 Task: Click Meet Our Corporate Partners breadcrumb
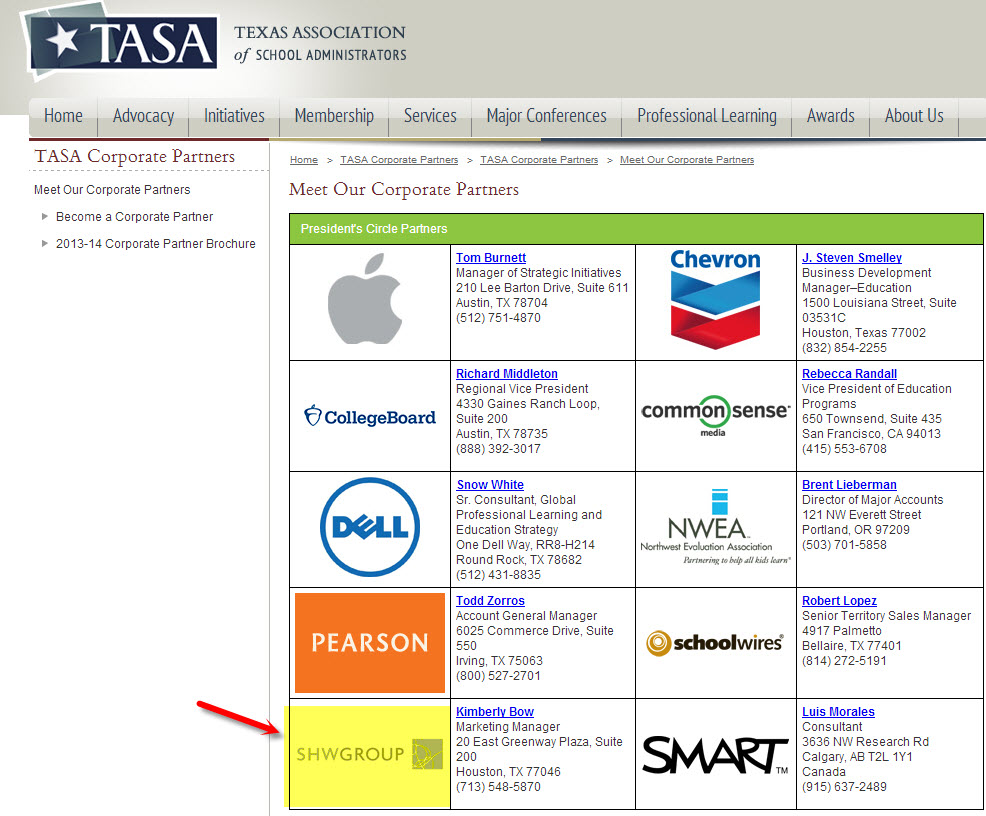687,160
